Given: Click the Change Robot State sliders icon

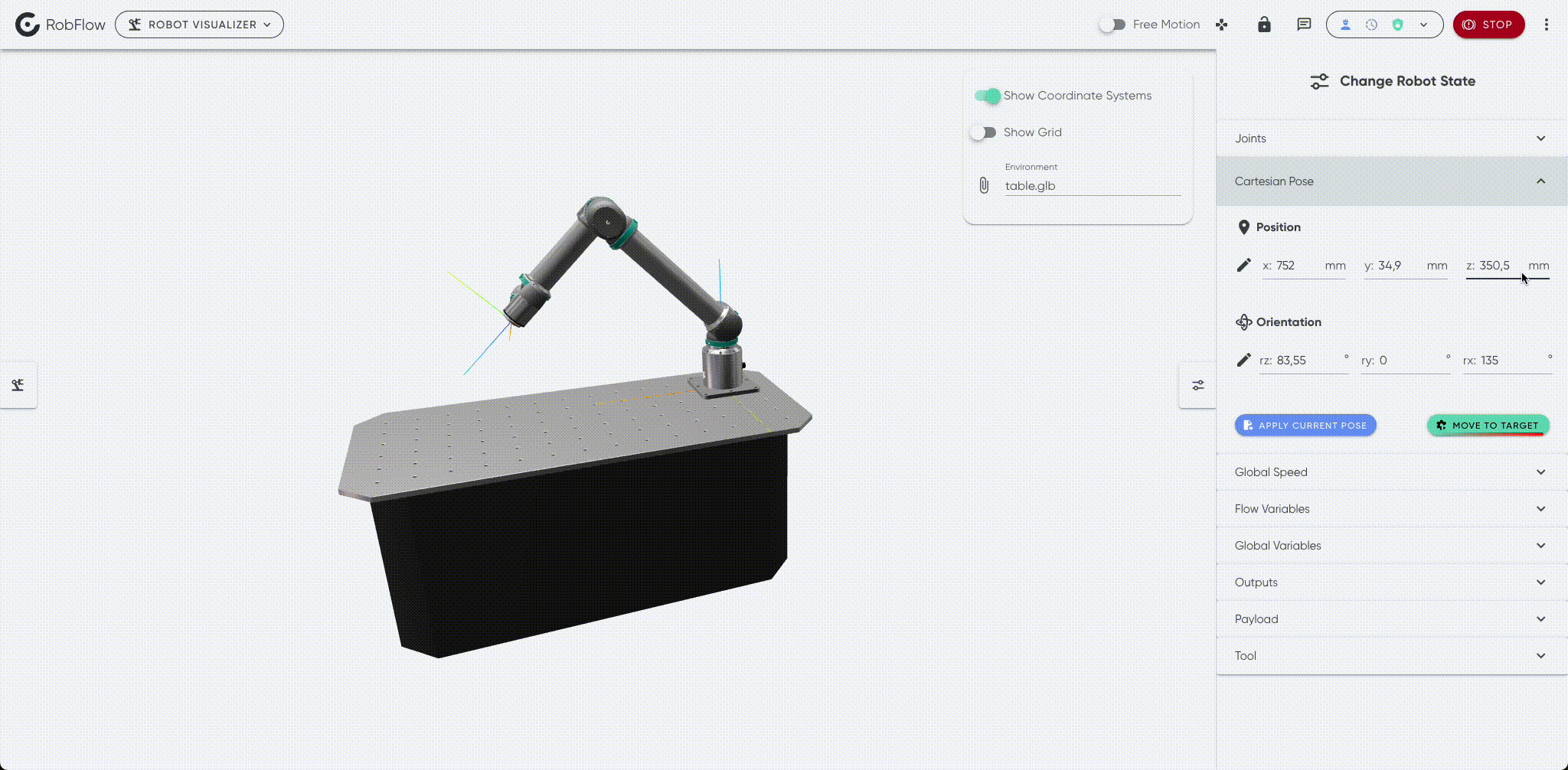Looking at the screenshot, I should click(x=1319, y=81).
